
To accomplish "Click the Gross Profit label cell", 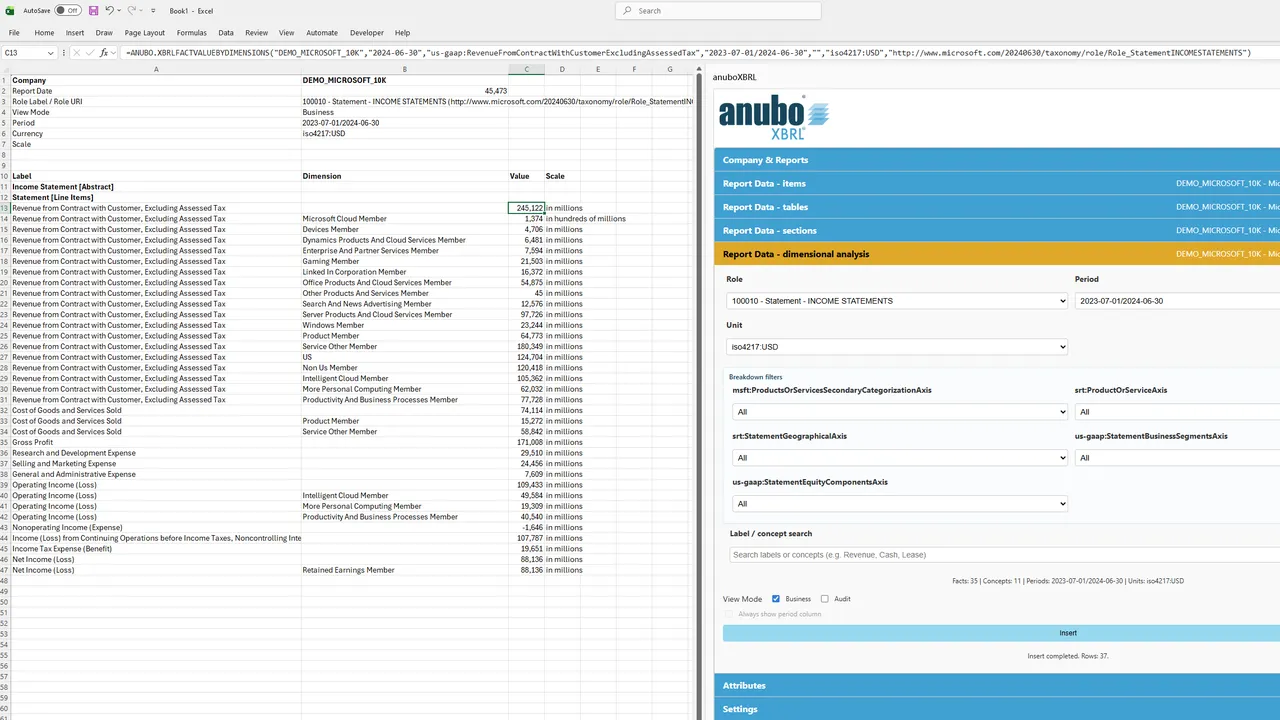I will (x=156, y=442).
